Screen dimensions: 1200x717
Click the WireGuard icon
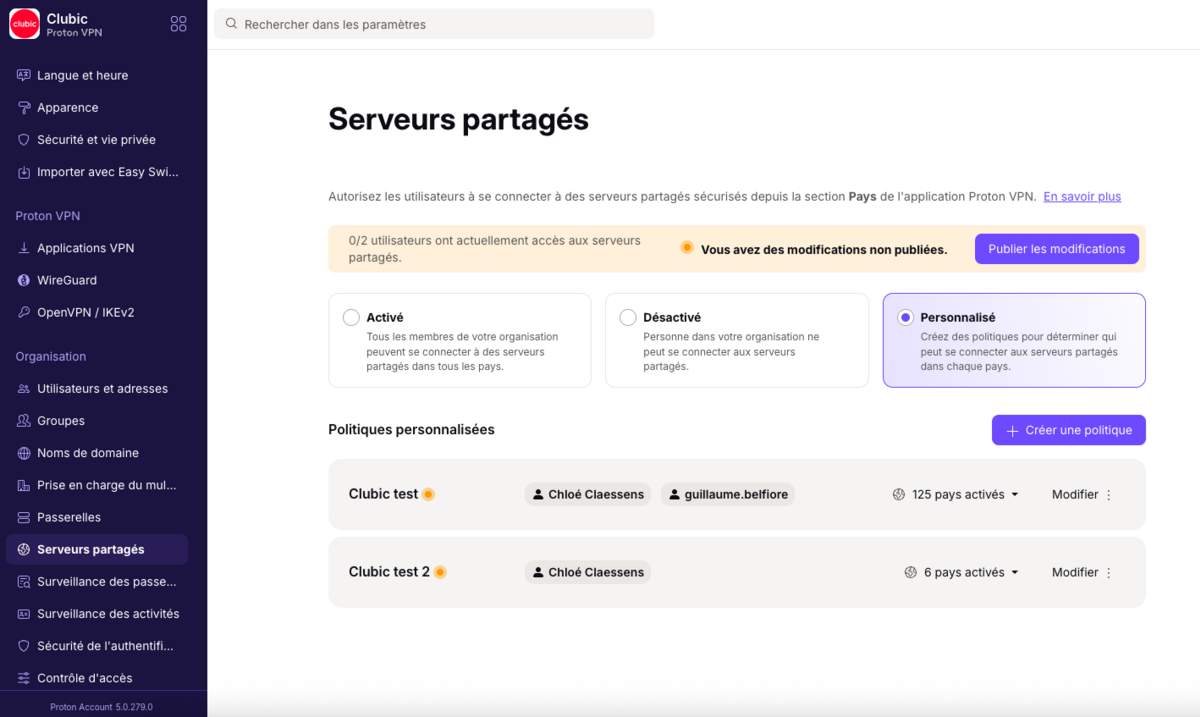24,280
